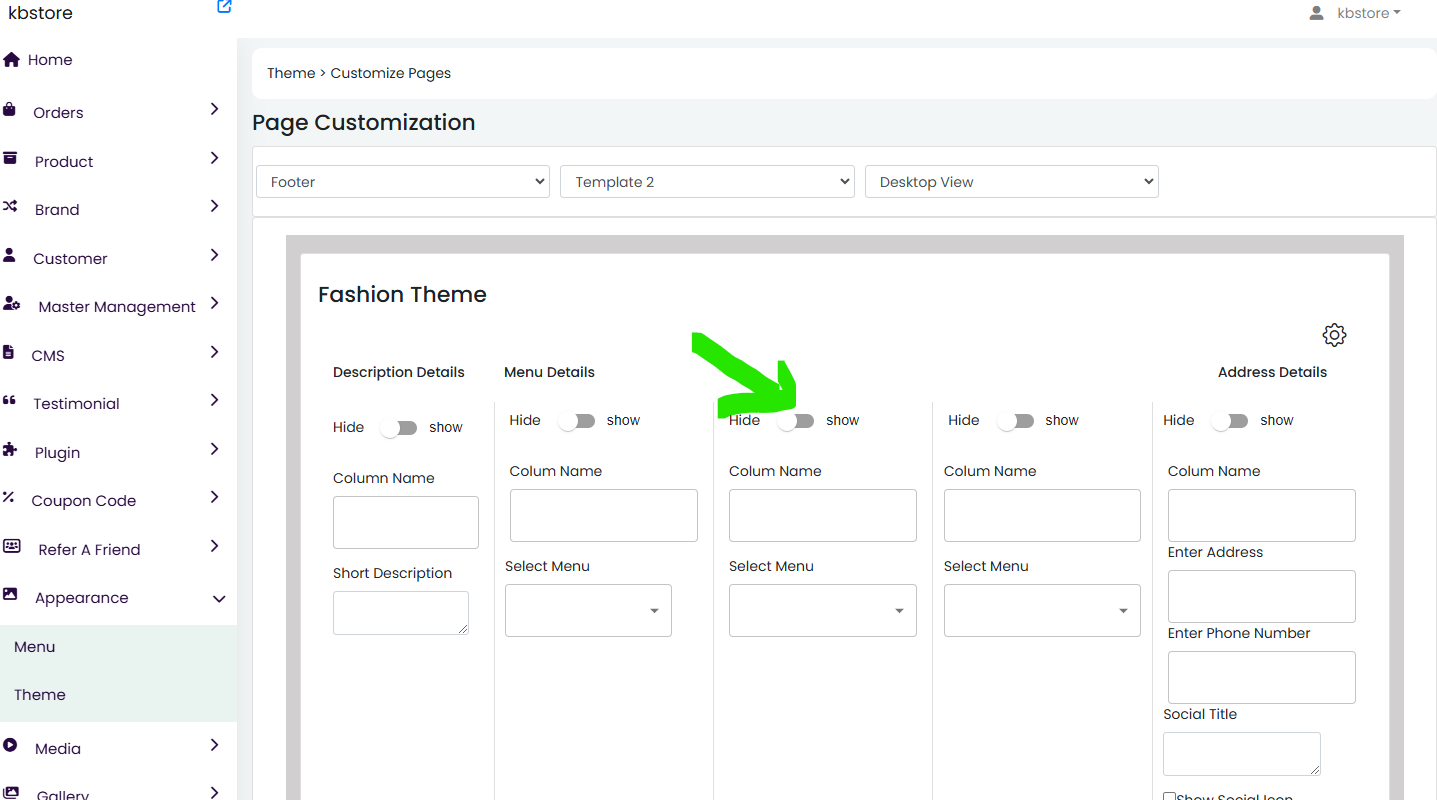1437x800 pixels.
Task: Click the Page Customization title
Action: tap(364, 123)
